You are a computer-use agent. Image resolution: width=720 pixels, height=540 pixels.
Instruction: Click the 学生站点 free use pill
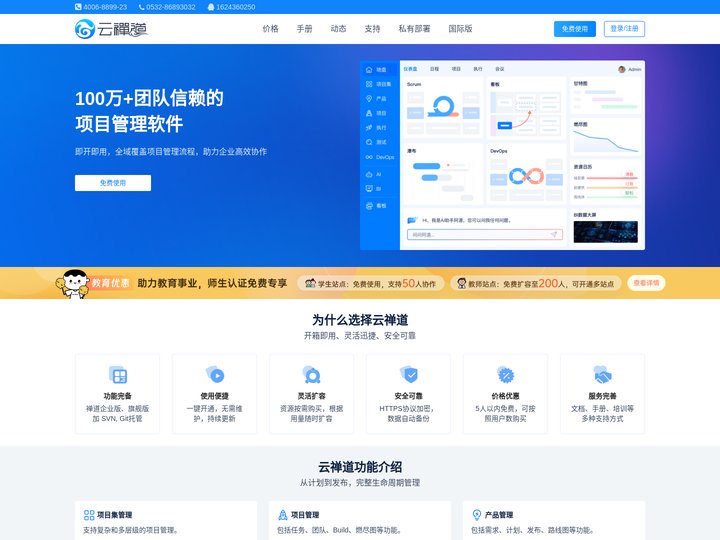[x=371, y=283]
